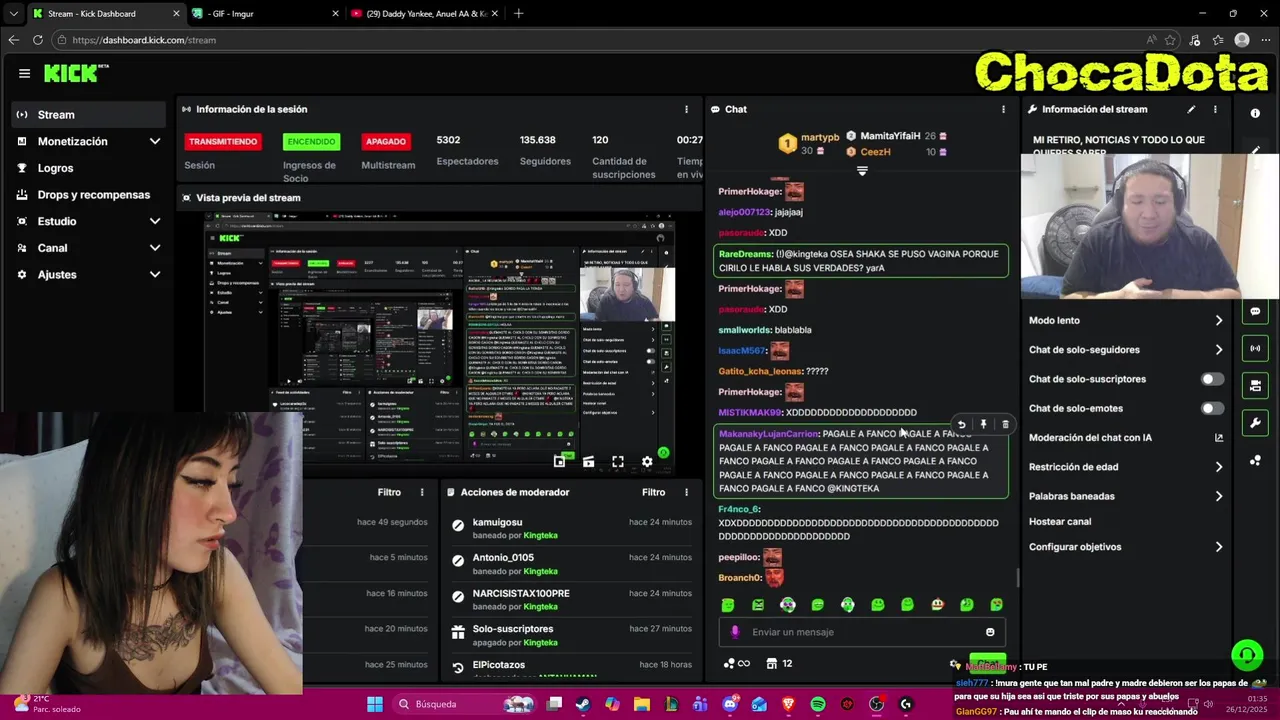Click the chat bubble icon in right rail
The width and height of the screenshot is (1280, 720).
(x=1255, y=311)
